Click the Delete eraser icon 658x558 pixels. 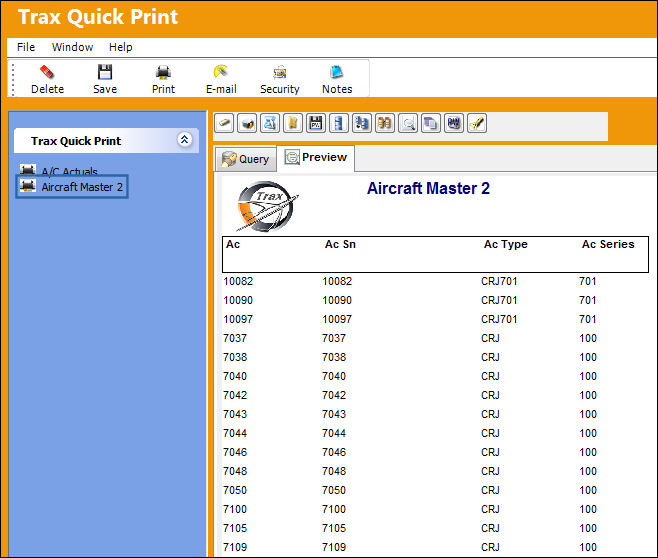47,72
